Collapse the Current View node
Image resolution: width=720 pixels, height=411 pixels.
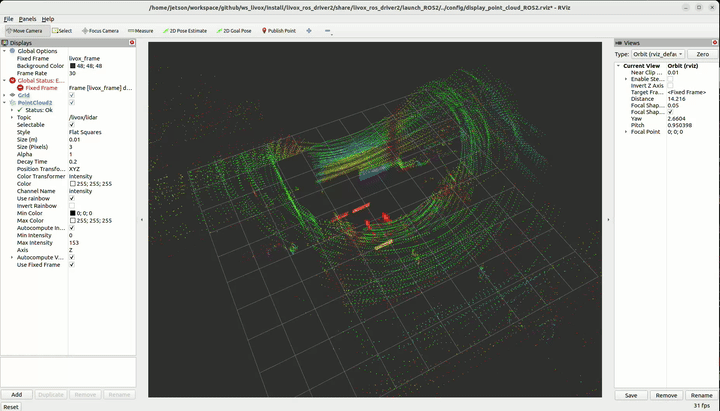coord(618,66)
